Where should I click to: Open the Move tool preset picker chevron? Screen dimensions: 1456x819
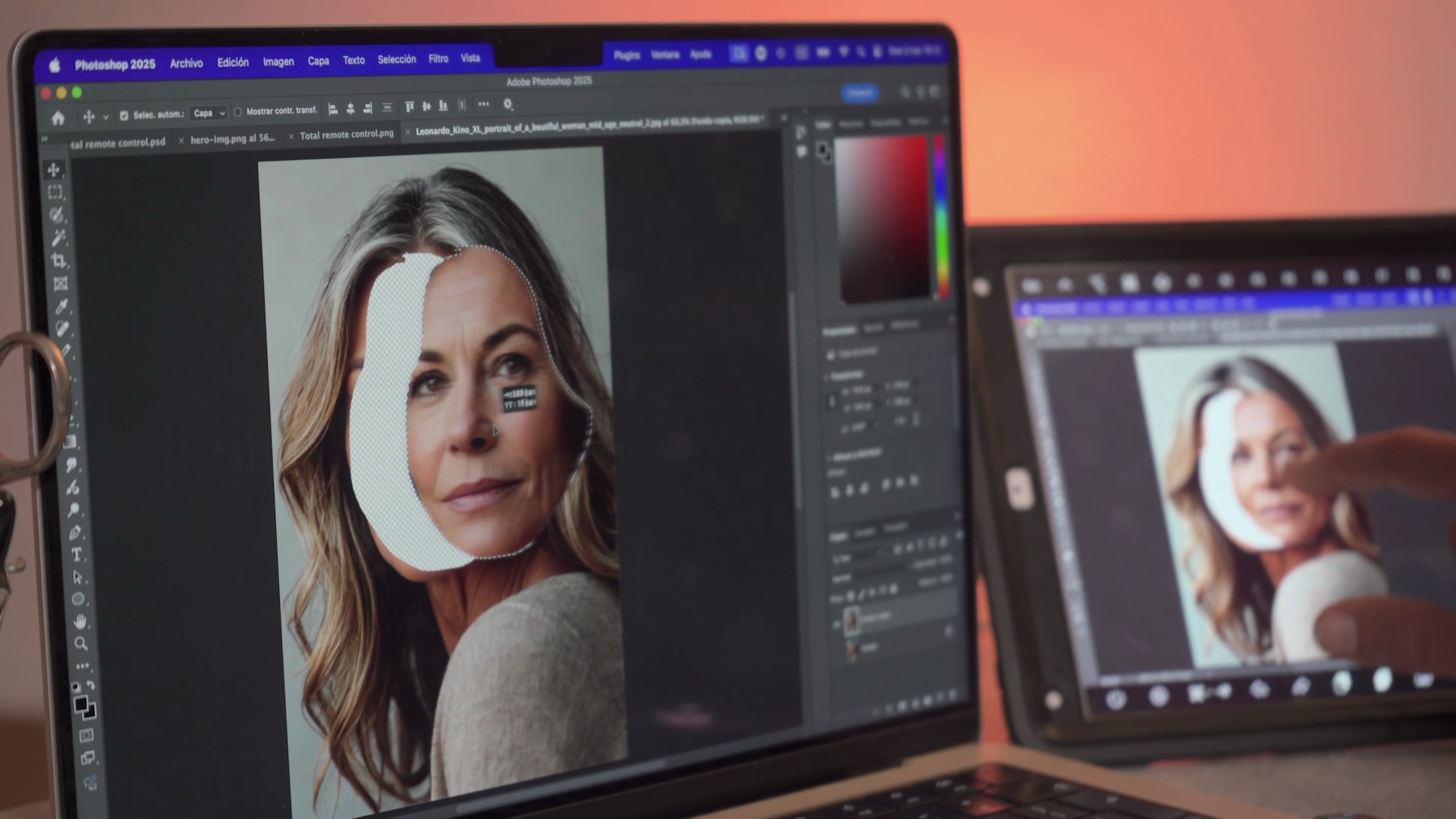point(105,117)
